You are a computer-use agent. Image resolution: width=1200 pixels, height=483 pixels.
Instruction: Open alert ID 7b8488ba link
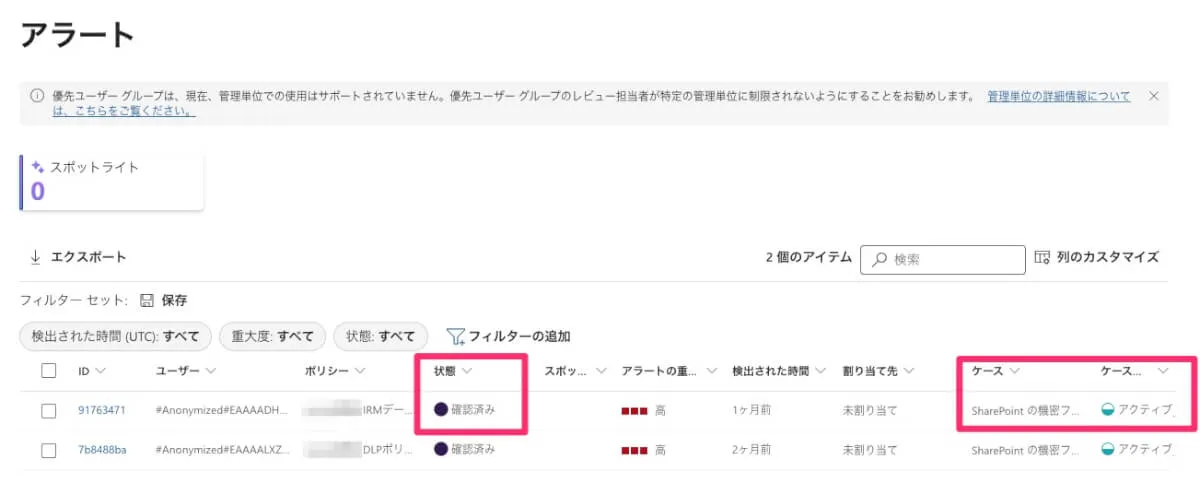coord(102,450)
